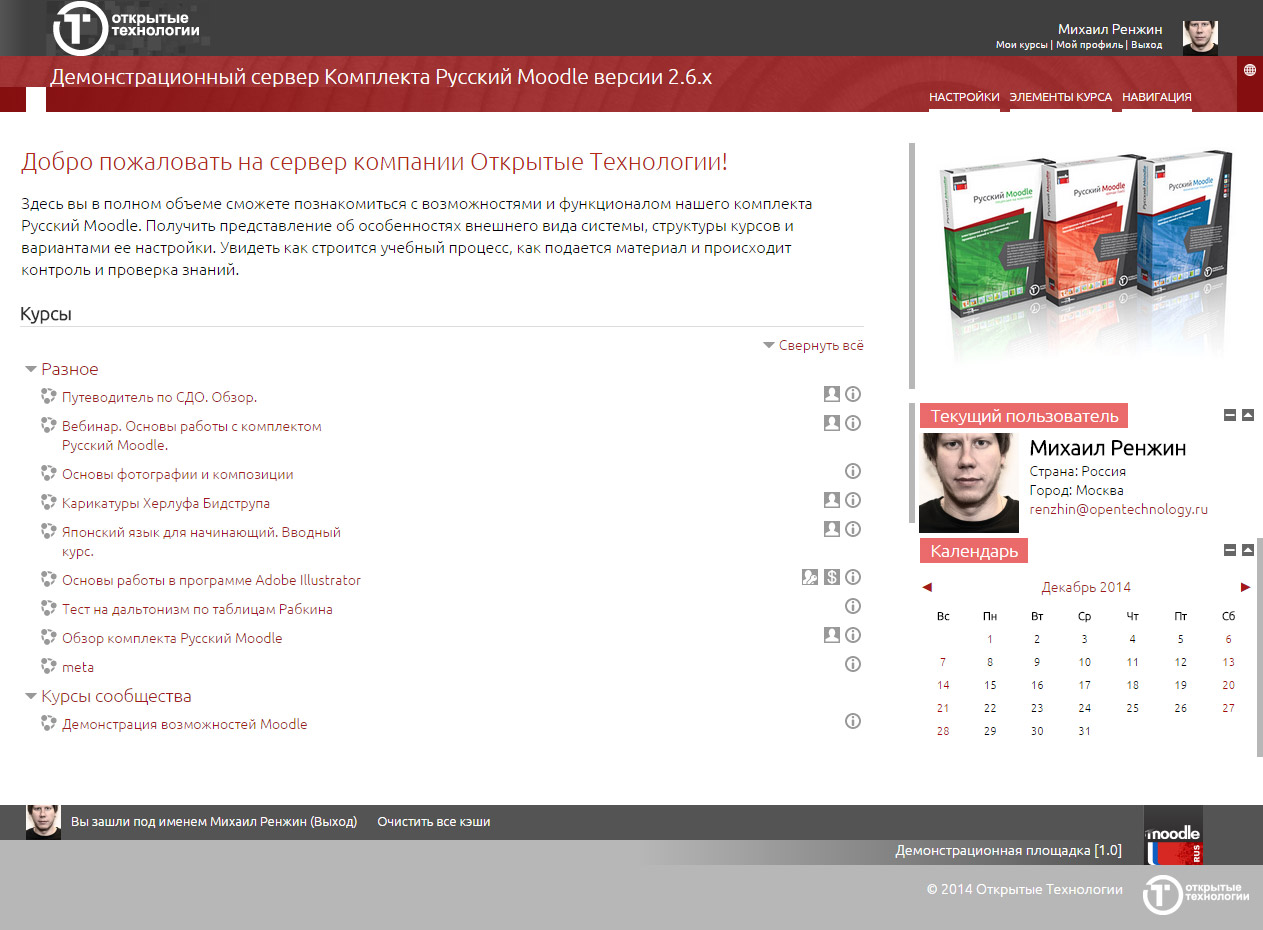The width and height of the screenshot is (1263, 930).
Task: Open course Основы фотографии и композиции
Action: [x=177, y=474]
